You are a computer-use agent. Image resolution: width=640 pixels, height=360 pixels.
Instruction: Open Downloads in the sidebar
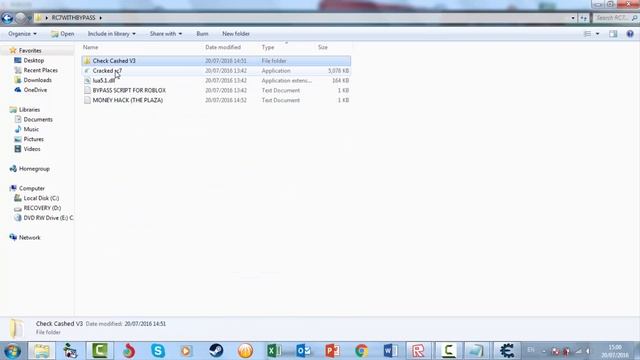[x=37, y=80]
